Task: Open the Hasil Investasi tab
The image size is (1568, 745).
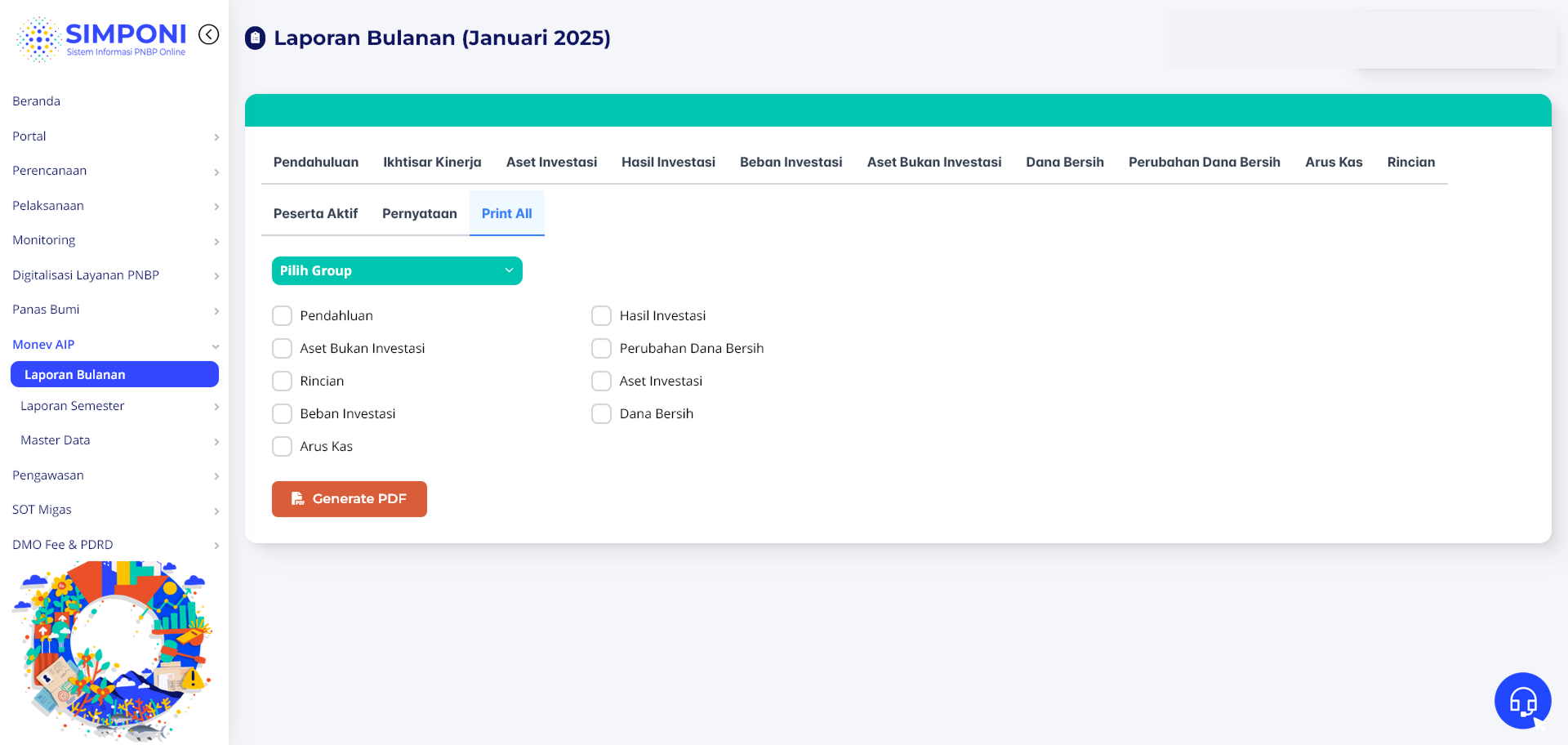Action: 668,163
